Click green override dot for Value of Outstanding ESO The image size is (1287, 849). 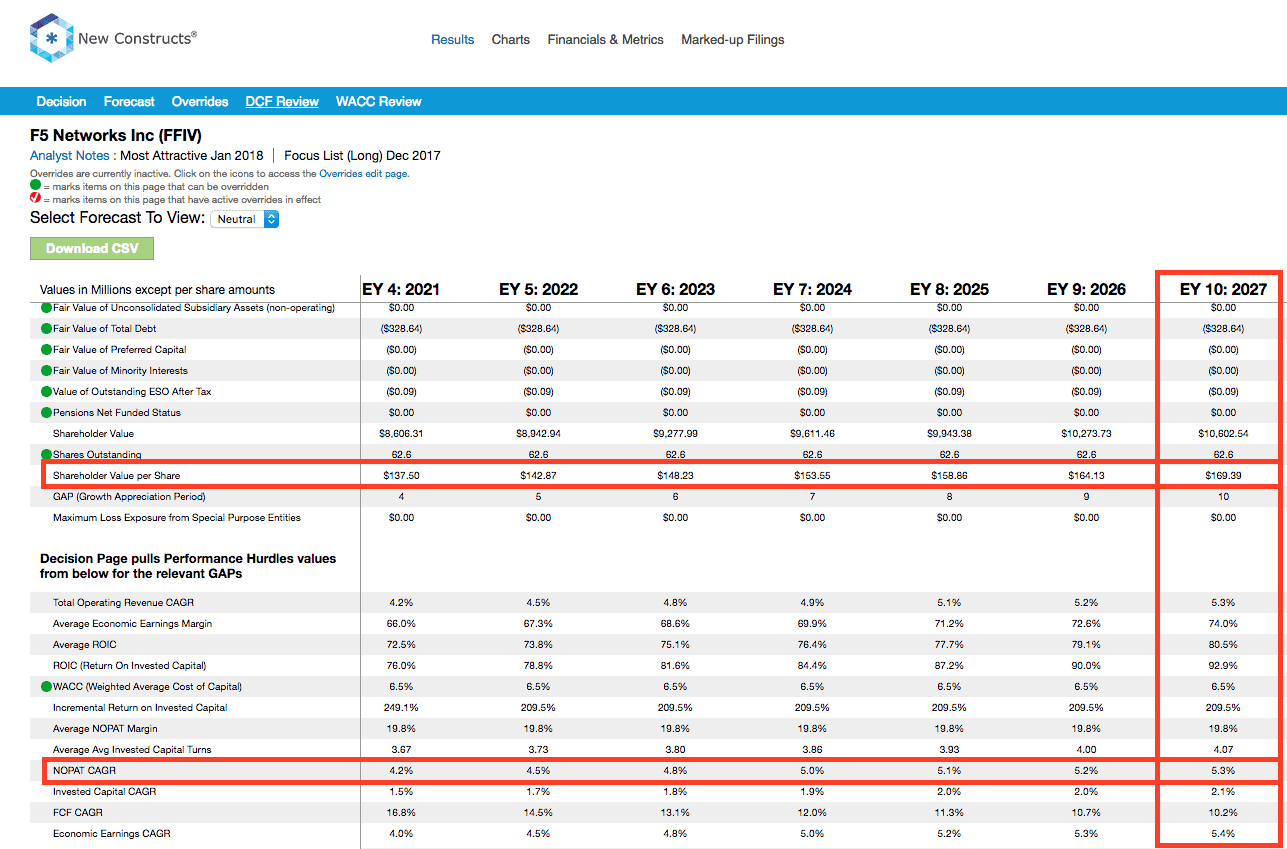46,391
